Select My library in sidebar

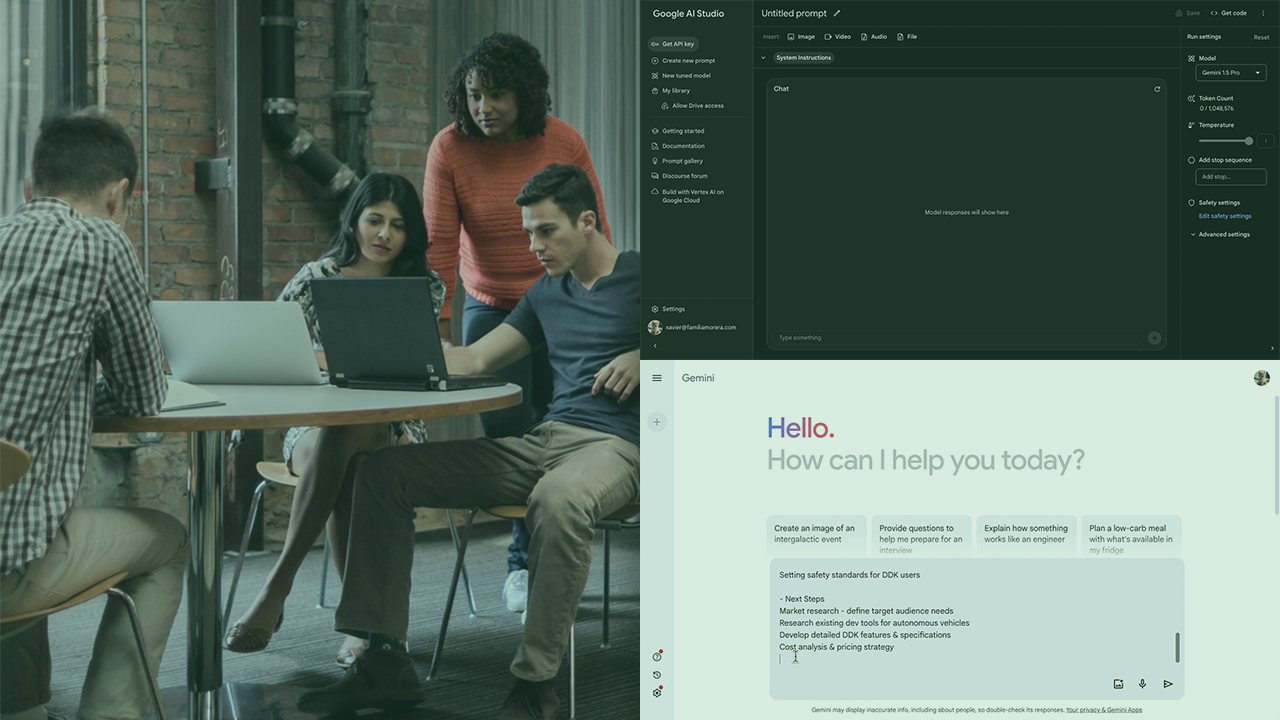pos(675,91)
